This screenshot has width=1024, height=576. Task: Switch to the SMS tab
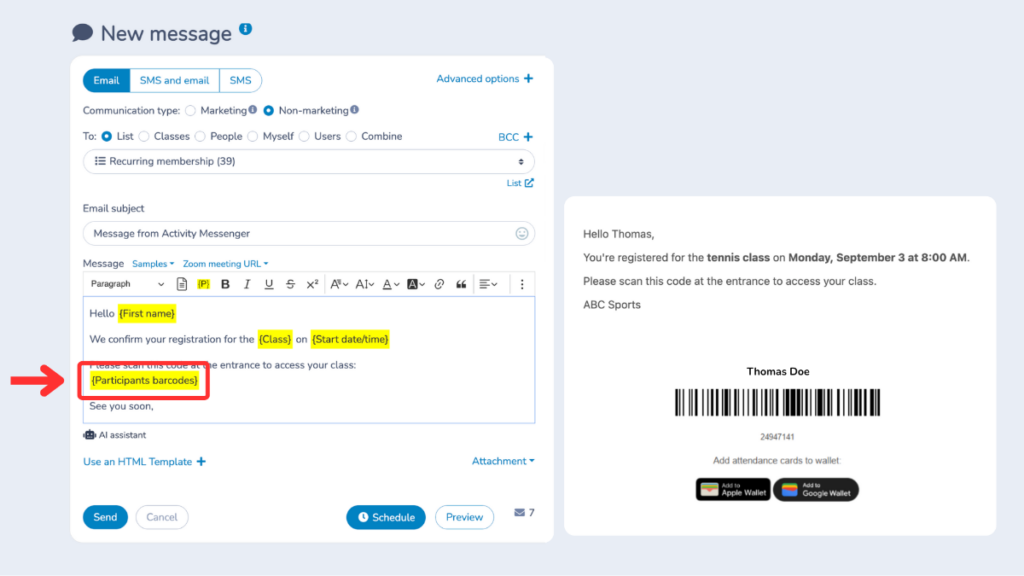click(240, 80)
